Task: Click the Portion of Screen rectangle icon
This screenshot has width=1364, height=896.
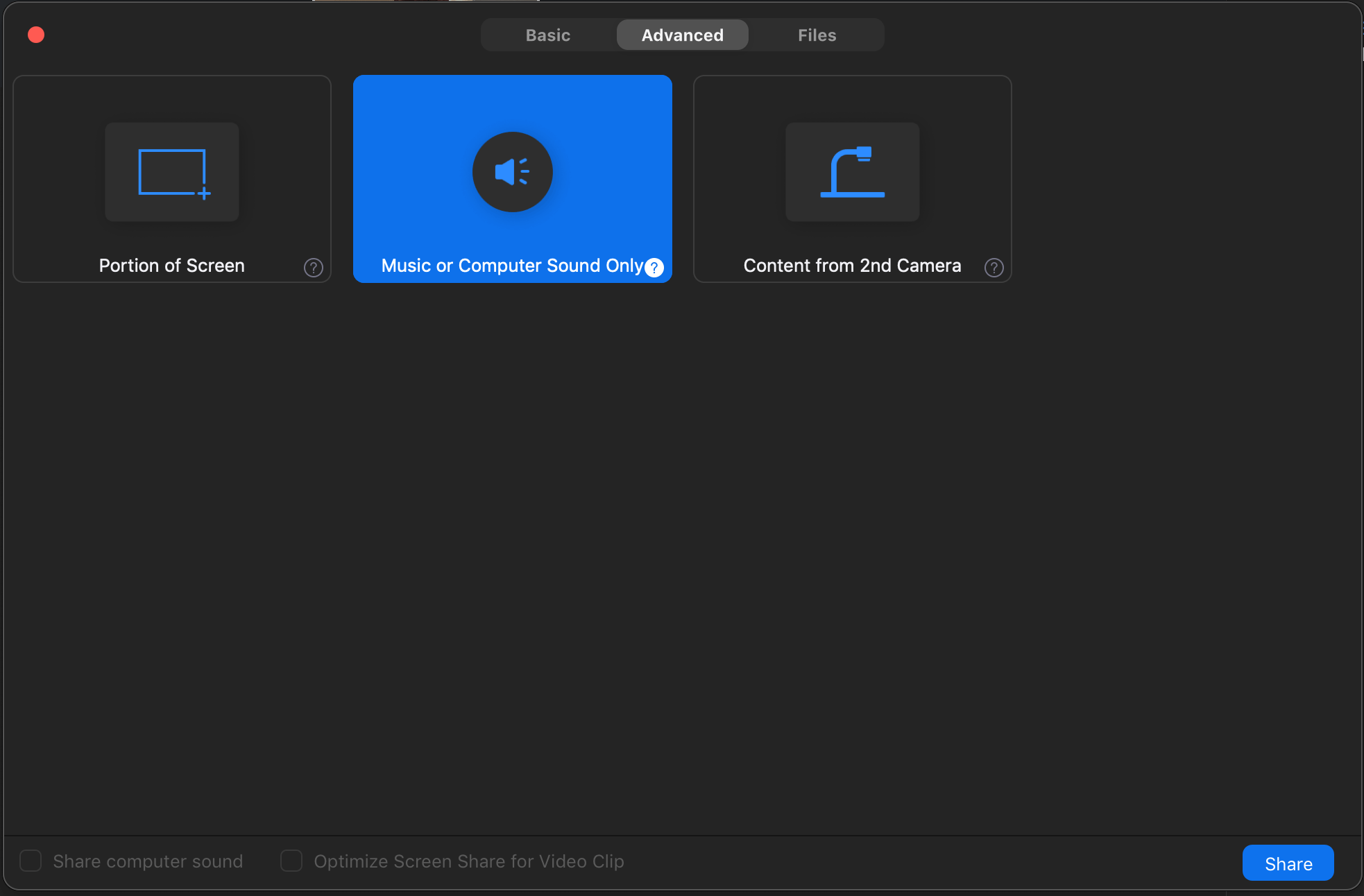Action: (172, 172)
